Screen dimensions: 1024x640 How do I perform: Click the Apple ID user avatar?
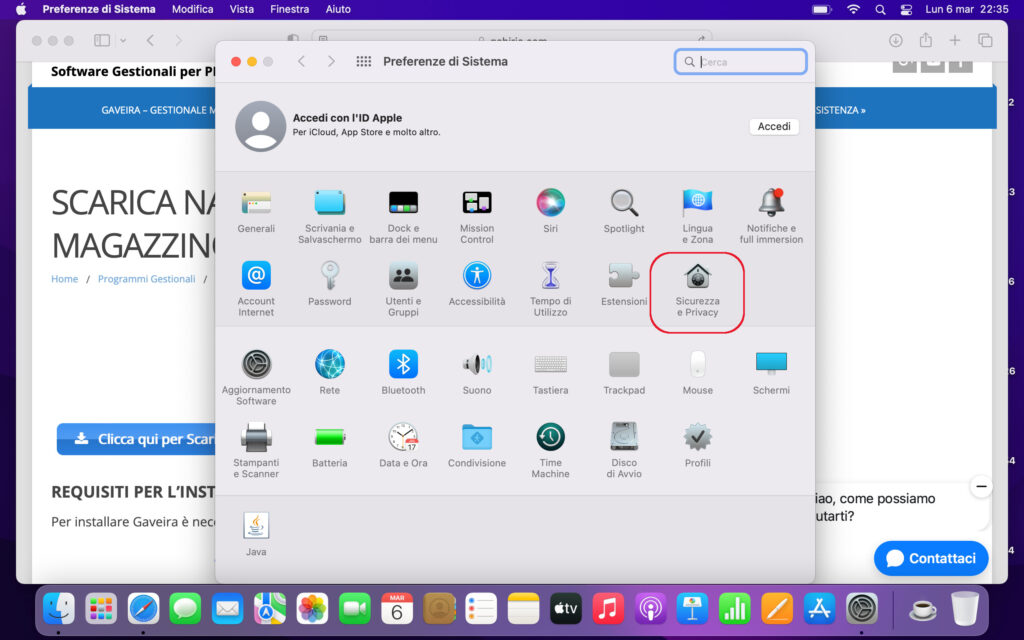(x=261, y=126)
